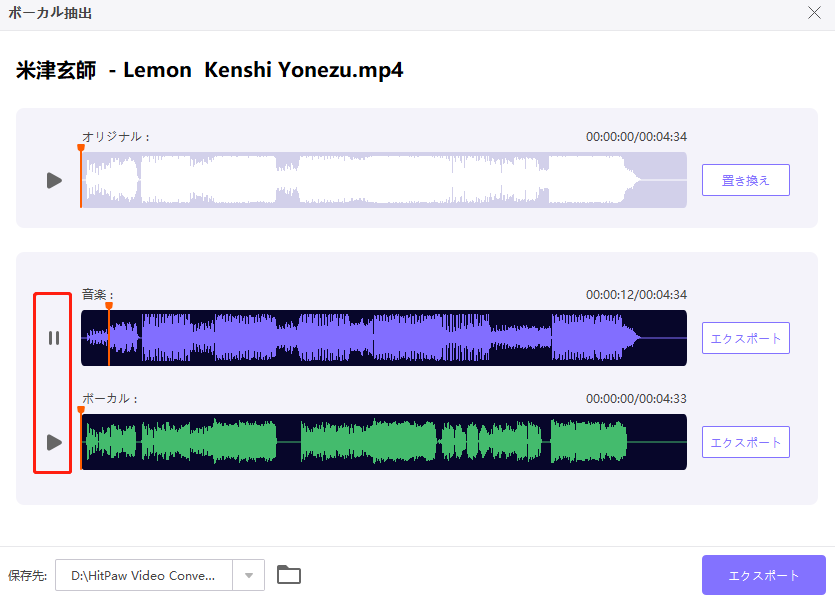Image resolution: width=835 pixels, height=599 pixels.
Task: Click the large purple エクスポート button
Action: (763, 575)
